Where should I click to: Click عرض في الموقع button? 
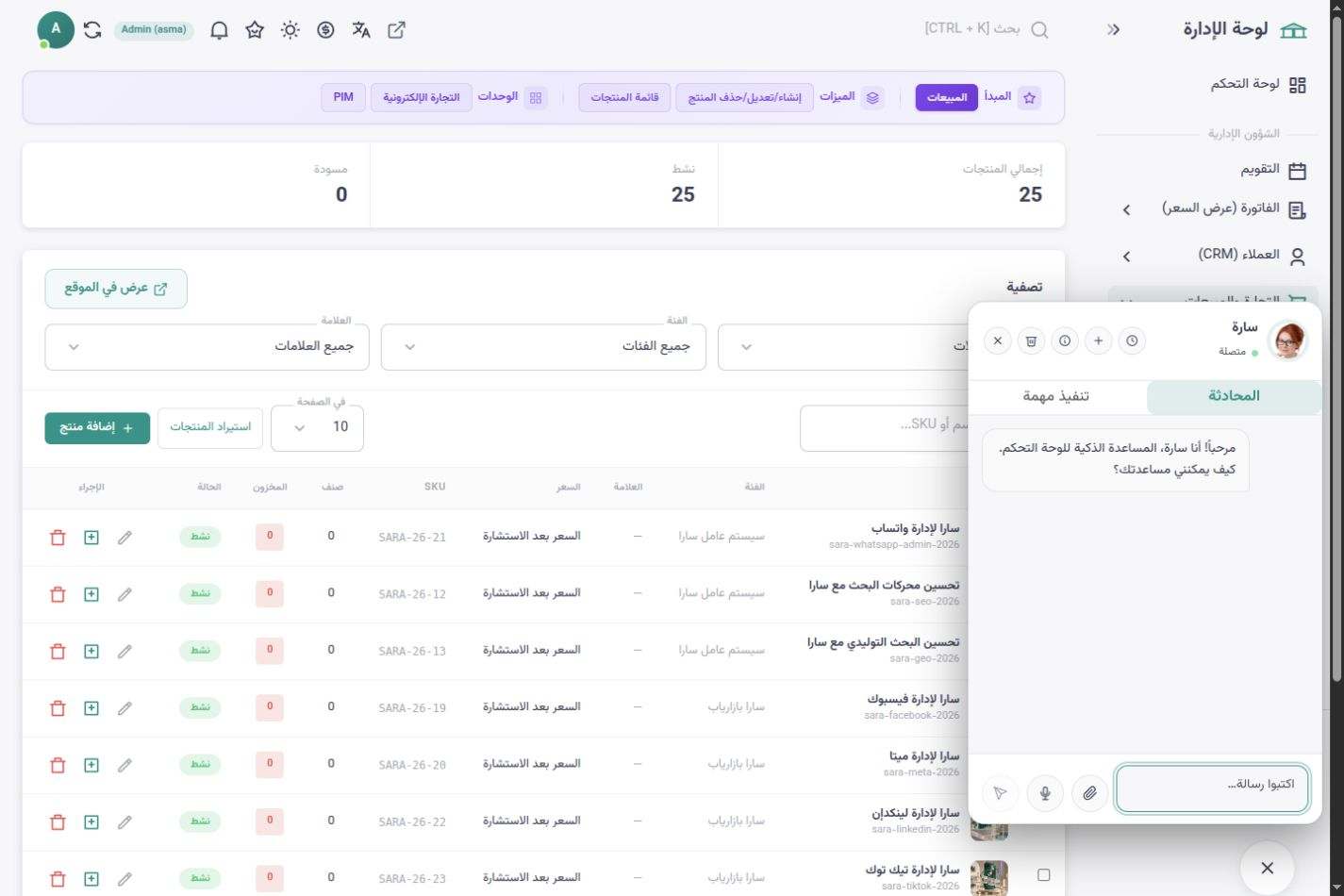tap(116, 289)
